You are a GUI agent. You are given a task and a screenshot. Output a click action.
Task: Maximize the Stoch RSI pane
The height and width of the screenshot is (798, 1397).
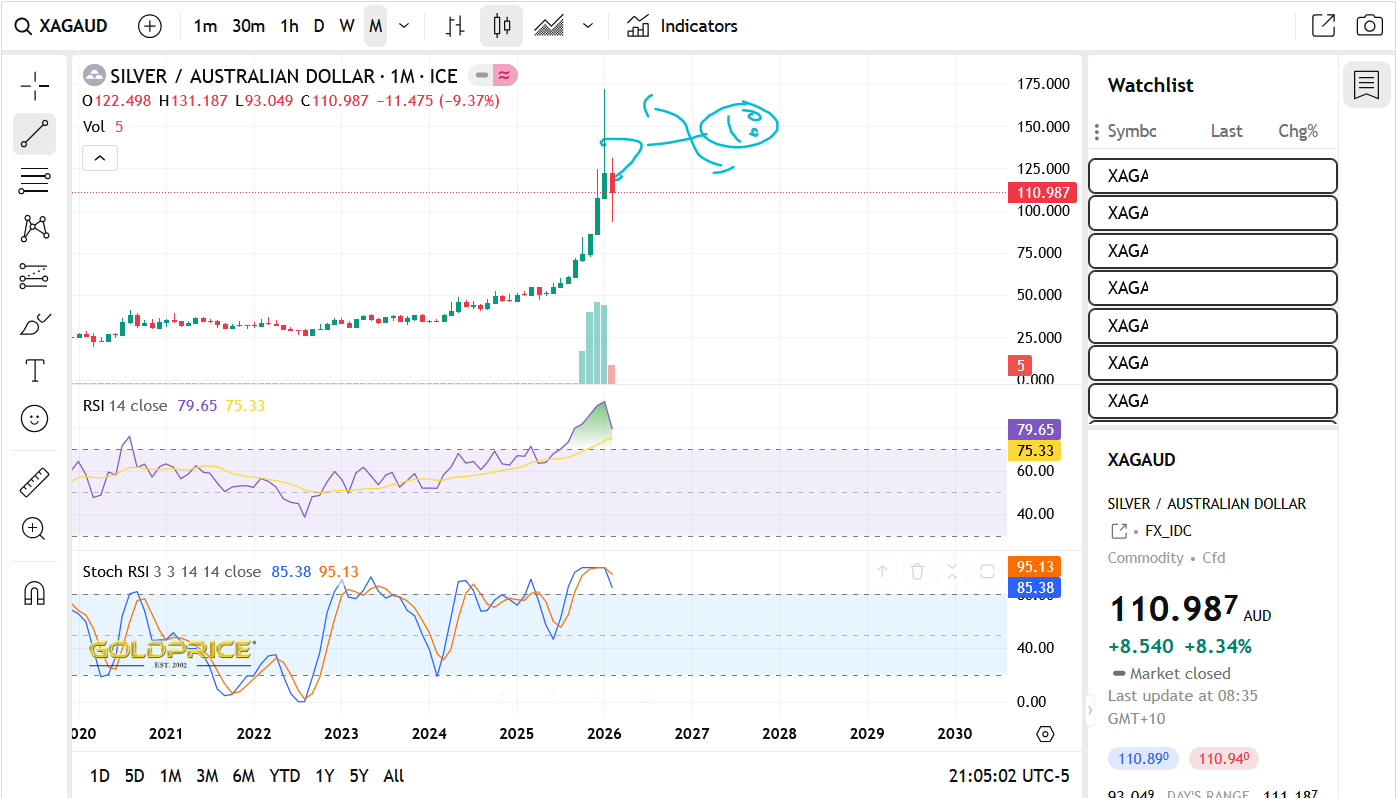(x=987, y=572)
